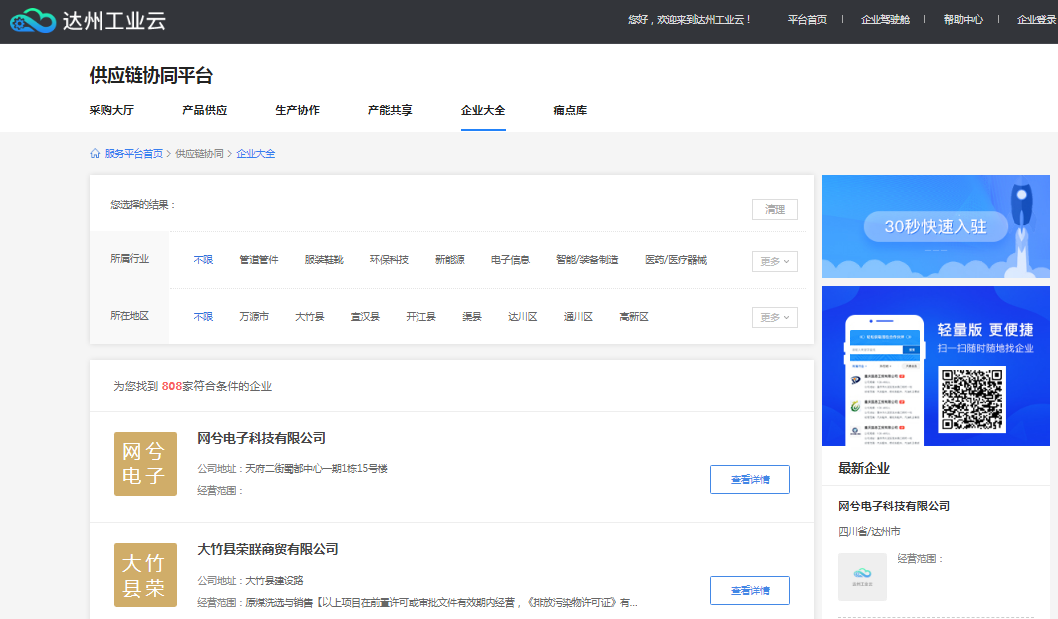Open 企业驾驶舱 in top navigation
This screenshot has width=1058, height=619.
pos(885,20)
